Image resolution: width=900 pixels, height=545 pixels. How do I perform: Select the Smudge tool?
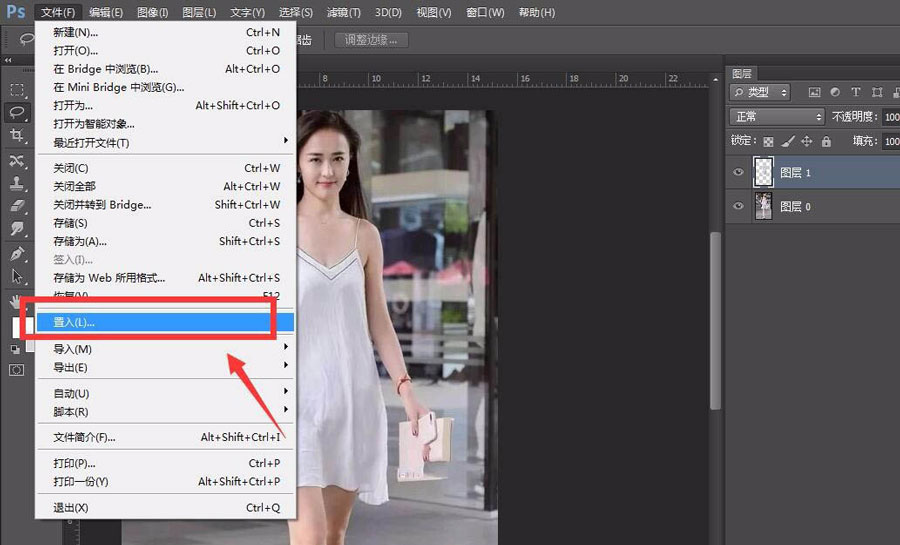pyautogui.click(x=17, y=228)
